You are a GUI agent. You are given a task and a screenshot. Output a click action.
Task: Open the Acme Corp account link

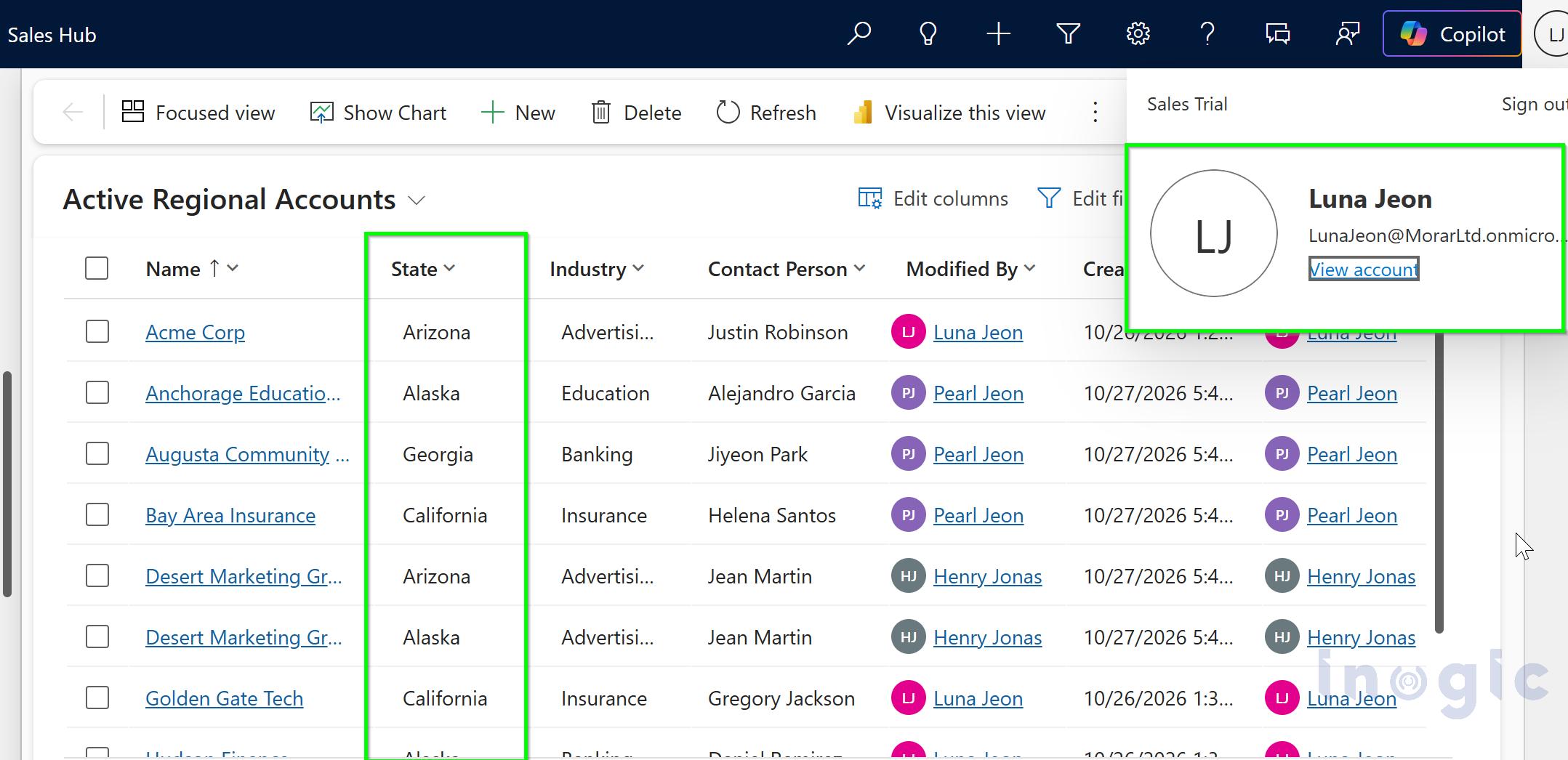[x=195, y=332]
